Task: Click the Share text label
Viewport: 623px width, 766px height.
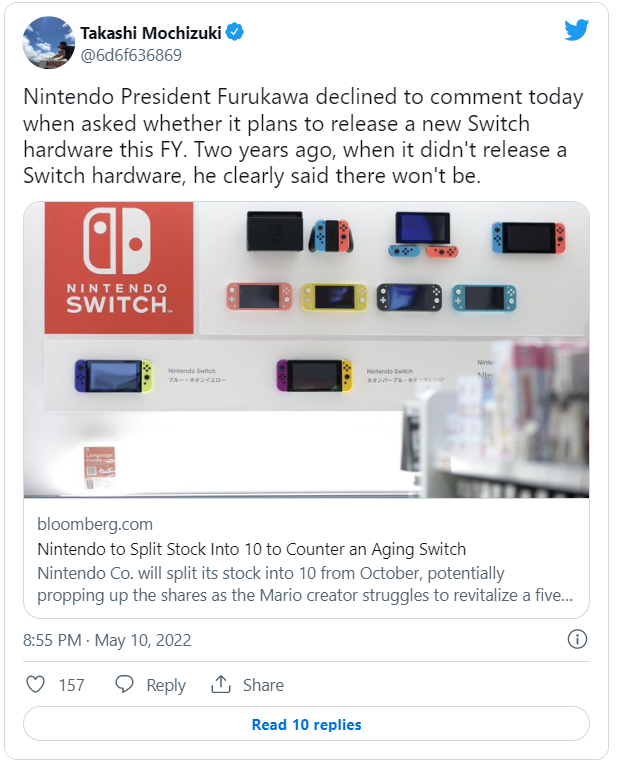Action: pos(263,685)
